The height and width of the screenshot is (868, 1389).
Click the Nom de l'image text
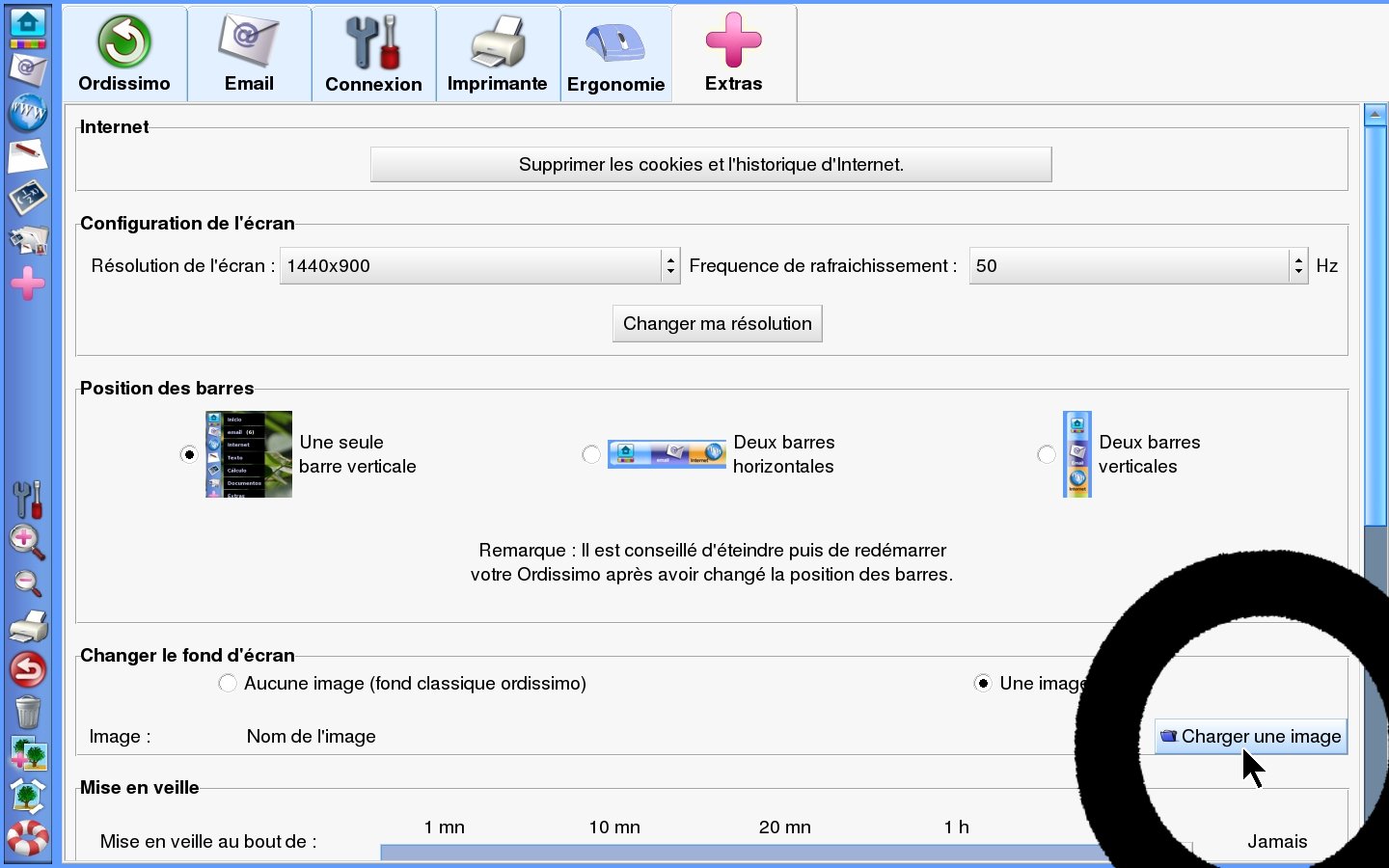(312, 737)
